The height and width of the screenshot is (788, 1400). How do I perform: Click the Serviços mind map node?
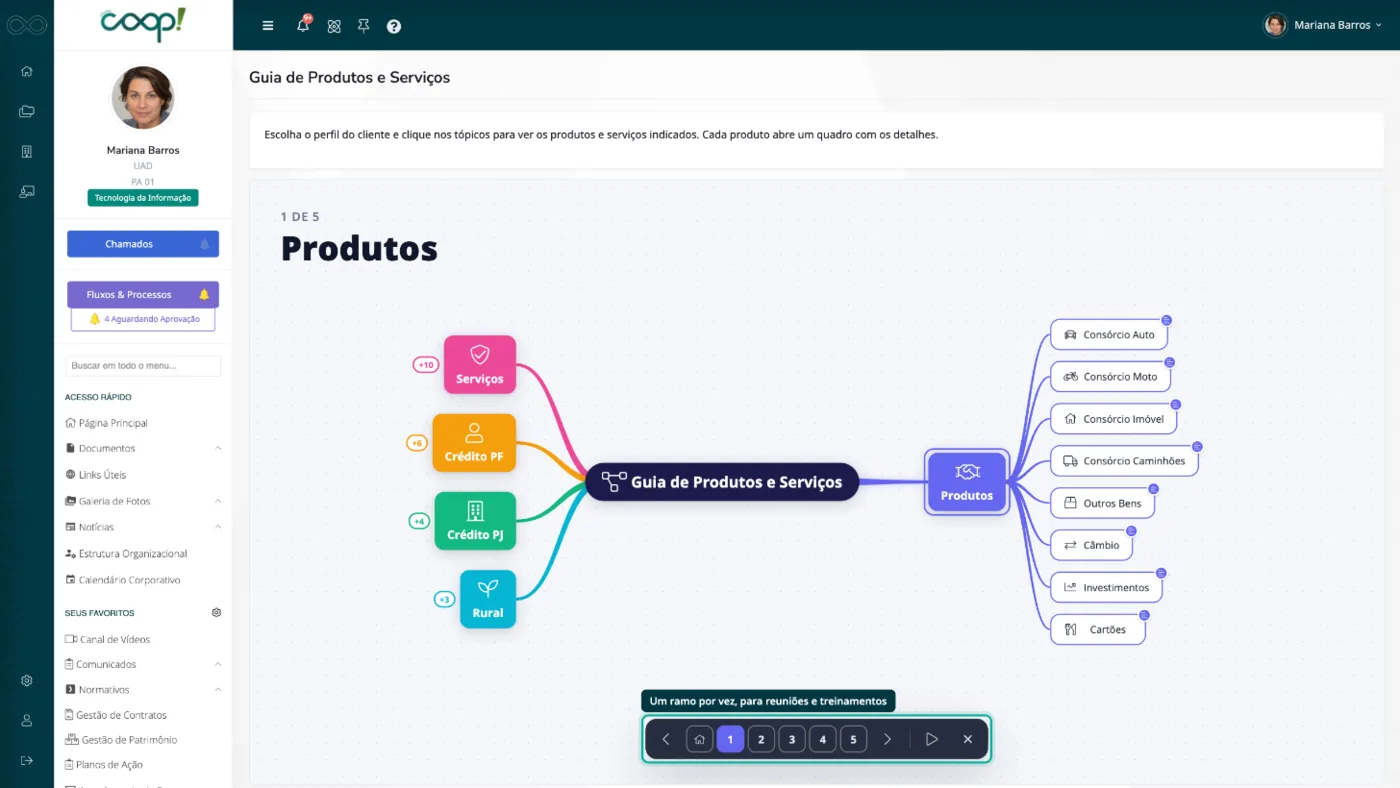(480, 364)
